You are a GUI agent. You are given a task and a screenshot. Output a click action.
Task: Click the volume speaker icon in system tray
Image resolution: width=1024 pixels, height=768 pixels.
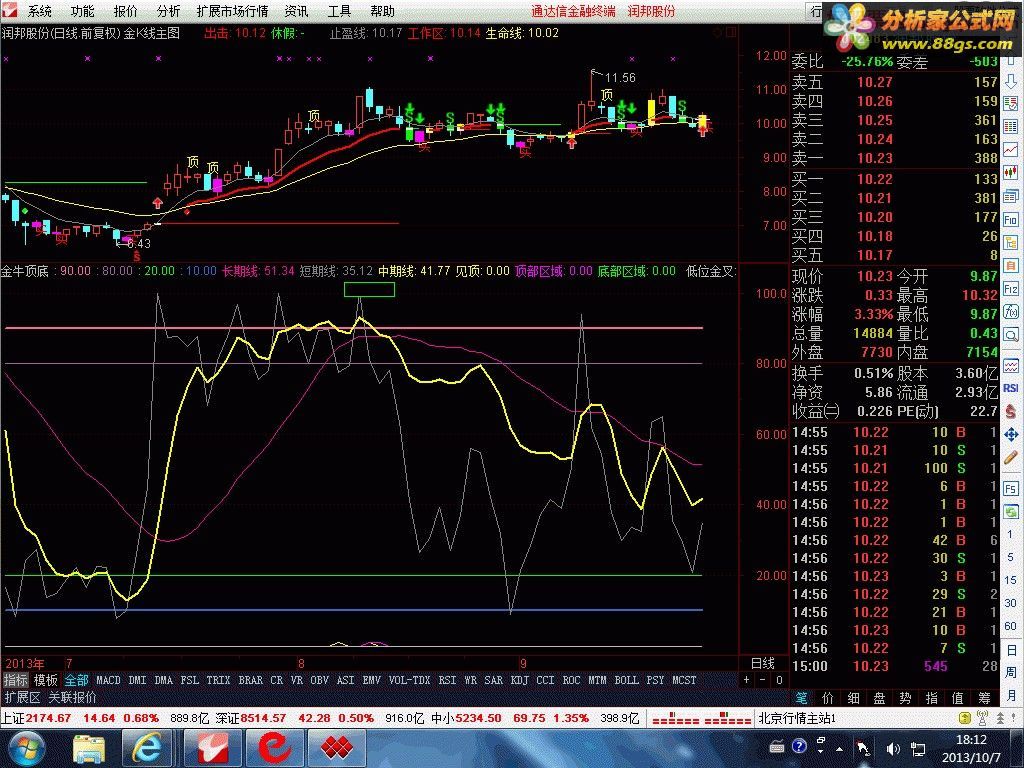893,748
